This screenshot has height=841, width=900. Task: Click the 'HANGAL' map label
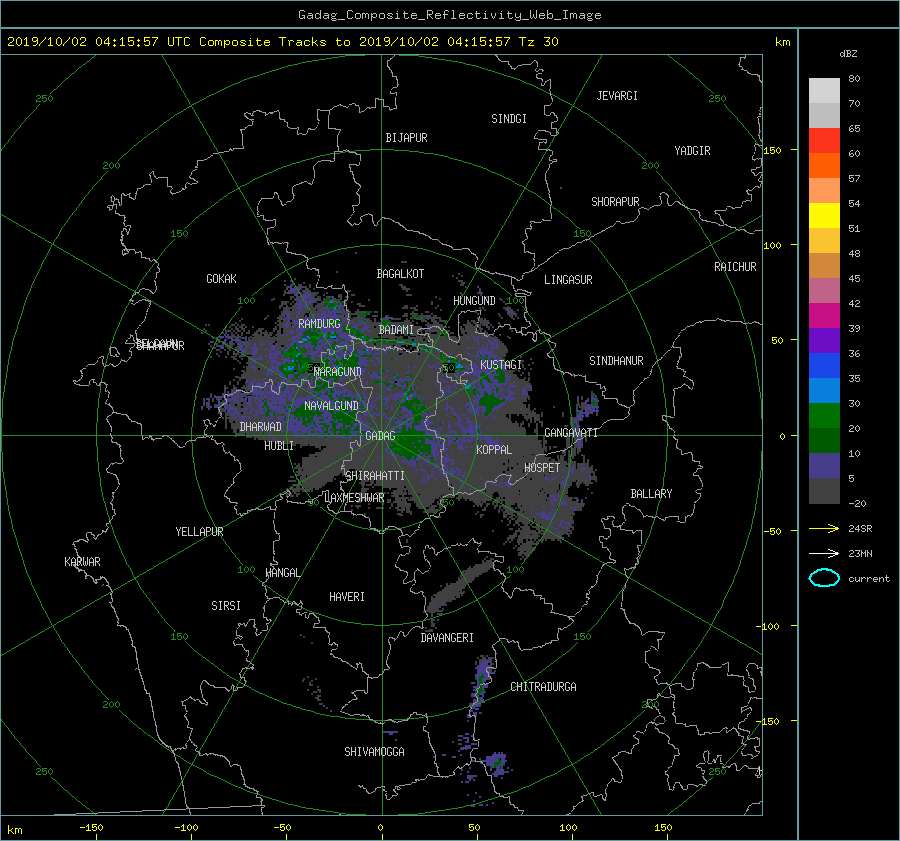(x=282, y=573)
